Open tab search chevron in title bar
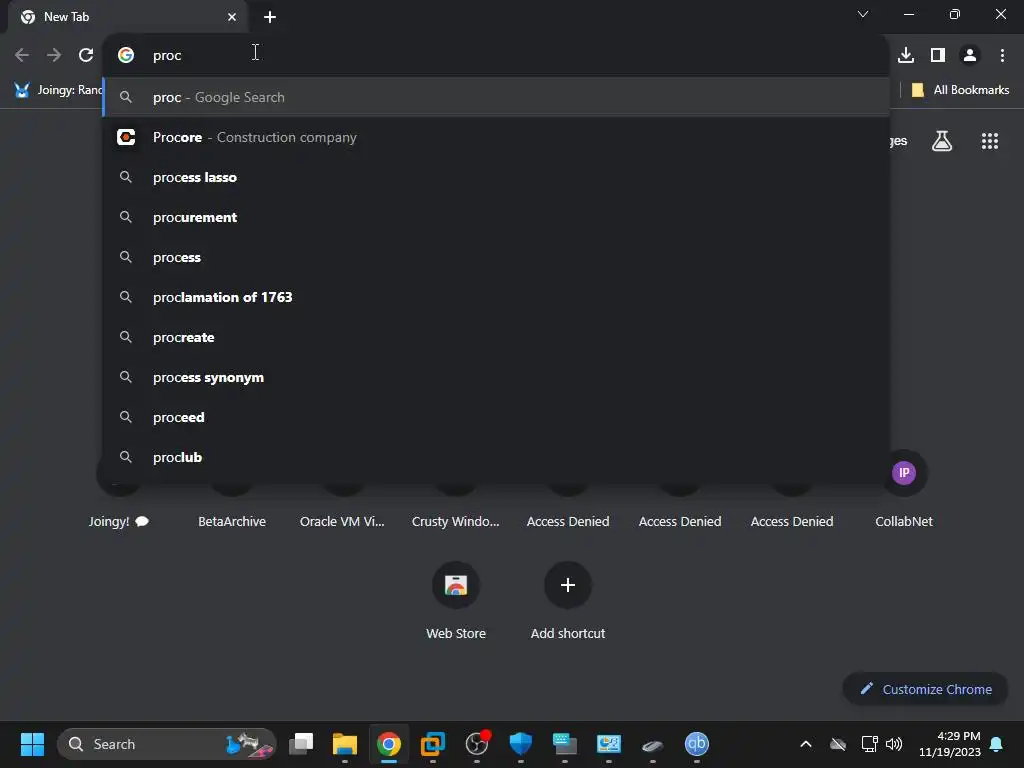This screenshot has height=768, width=1024. click(863, 14)
